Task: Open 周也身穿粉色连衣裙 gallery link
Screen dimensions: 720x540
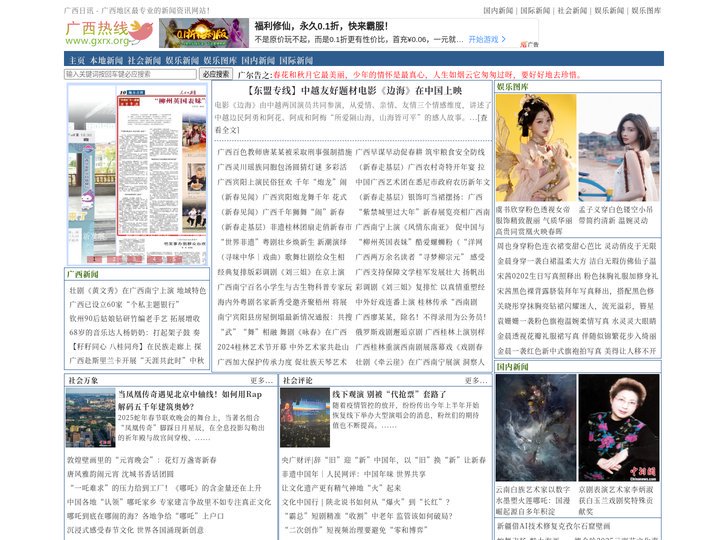Action: point(576,247)
